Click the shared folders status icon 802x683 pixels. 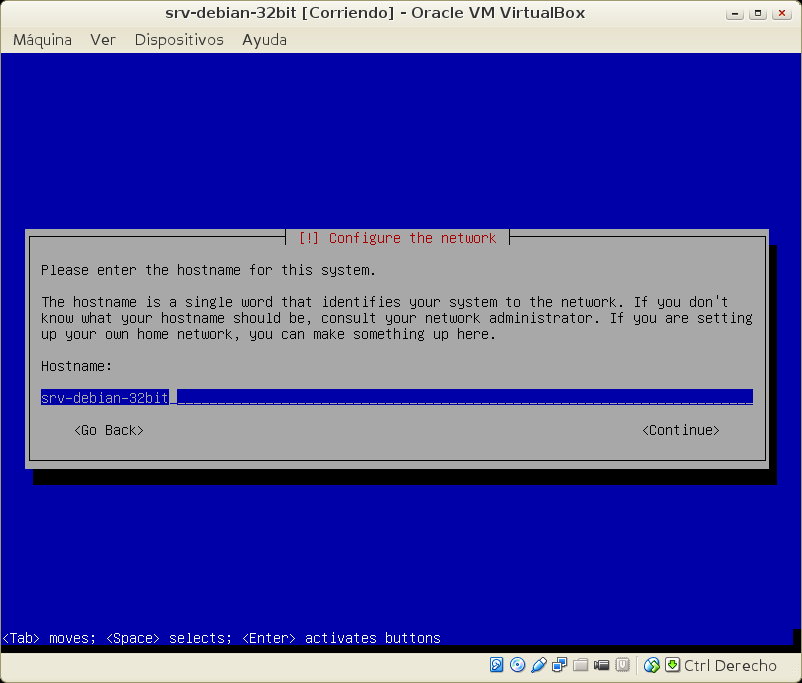tap(581, 665)
